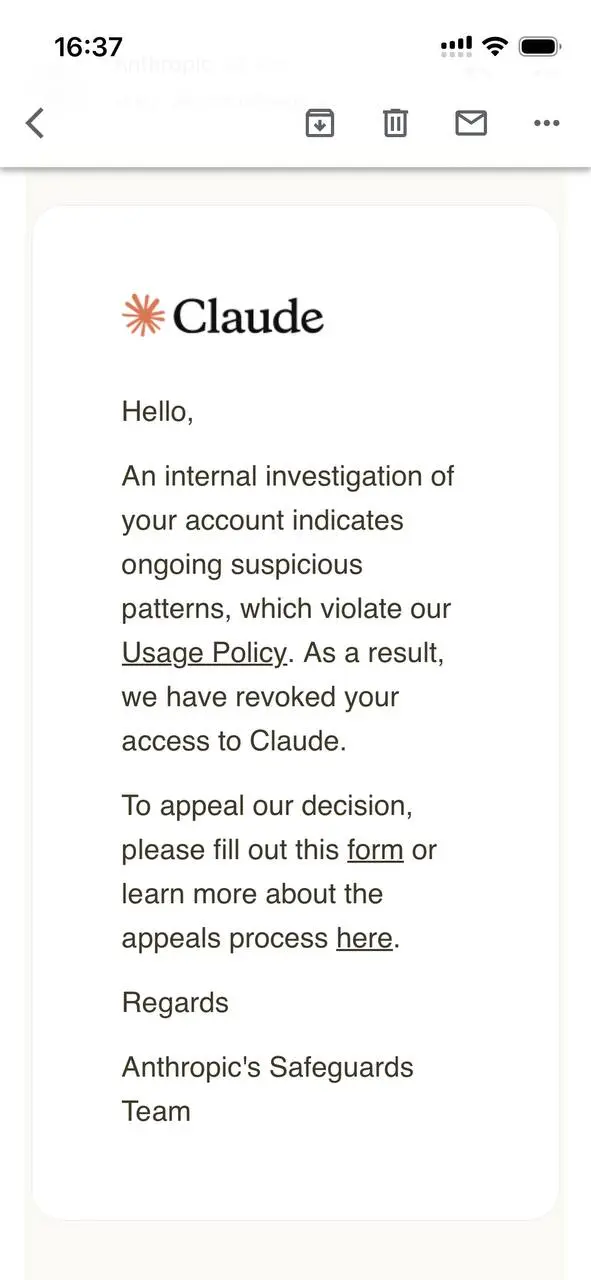Open the three-dot more options menu
The image size is (591, 1280).
pyautogui.click(x=546, y=123)
